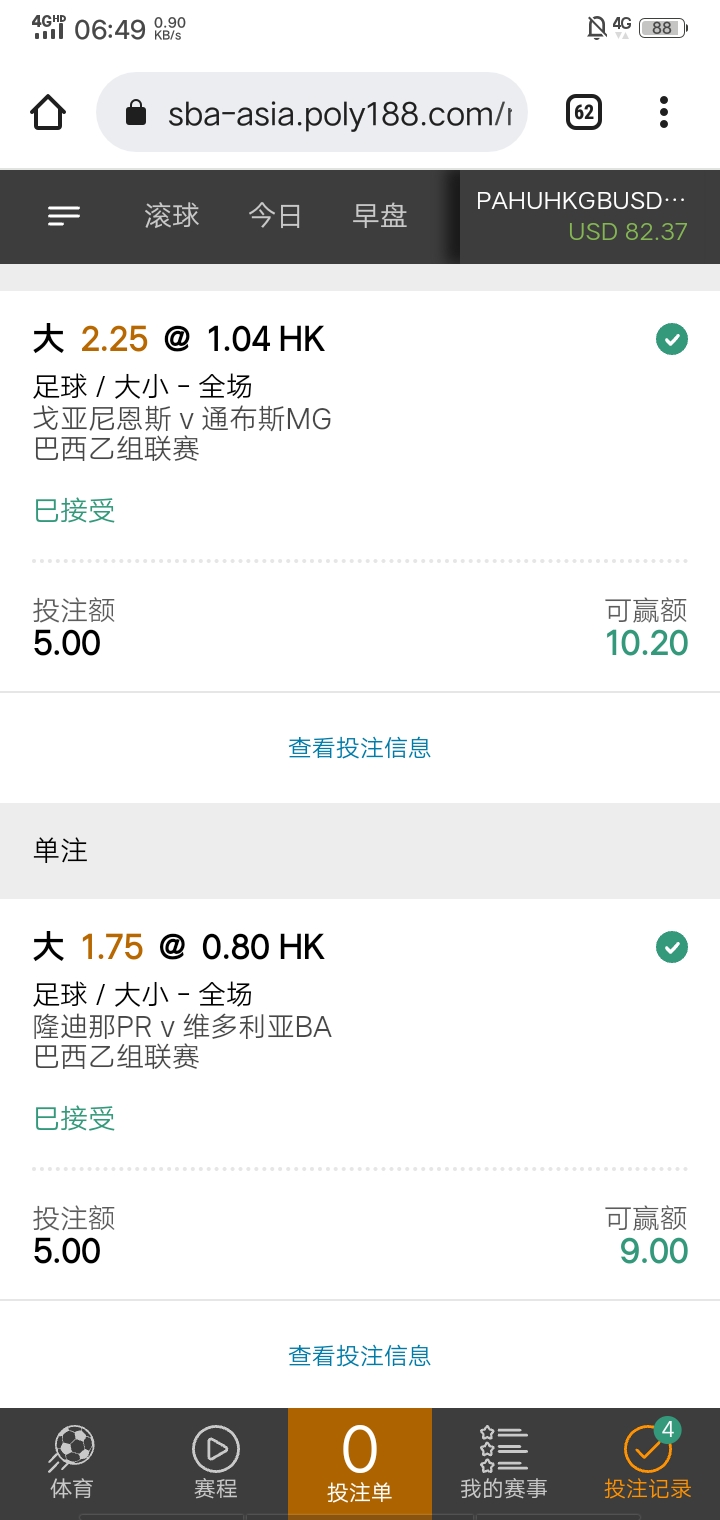Tap the 体育 soccer ball icon
Screen dimensions: 720x1520
[x=71, y=1449]
